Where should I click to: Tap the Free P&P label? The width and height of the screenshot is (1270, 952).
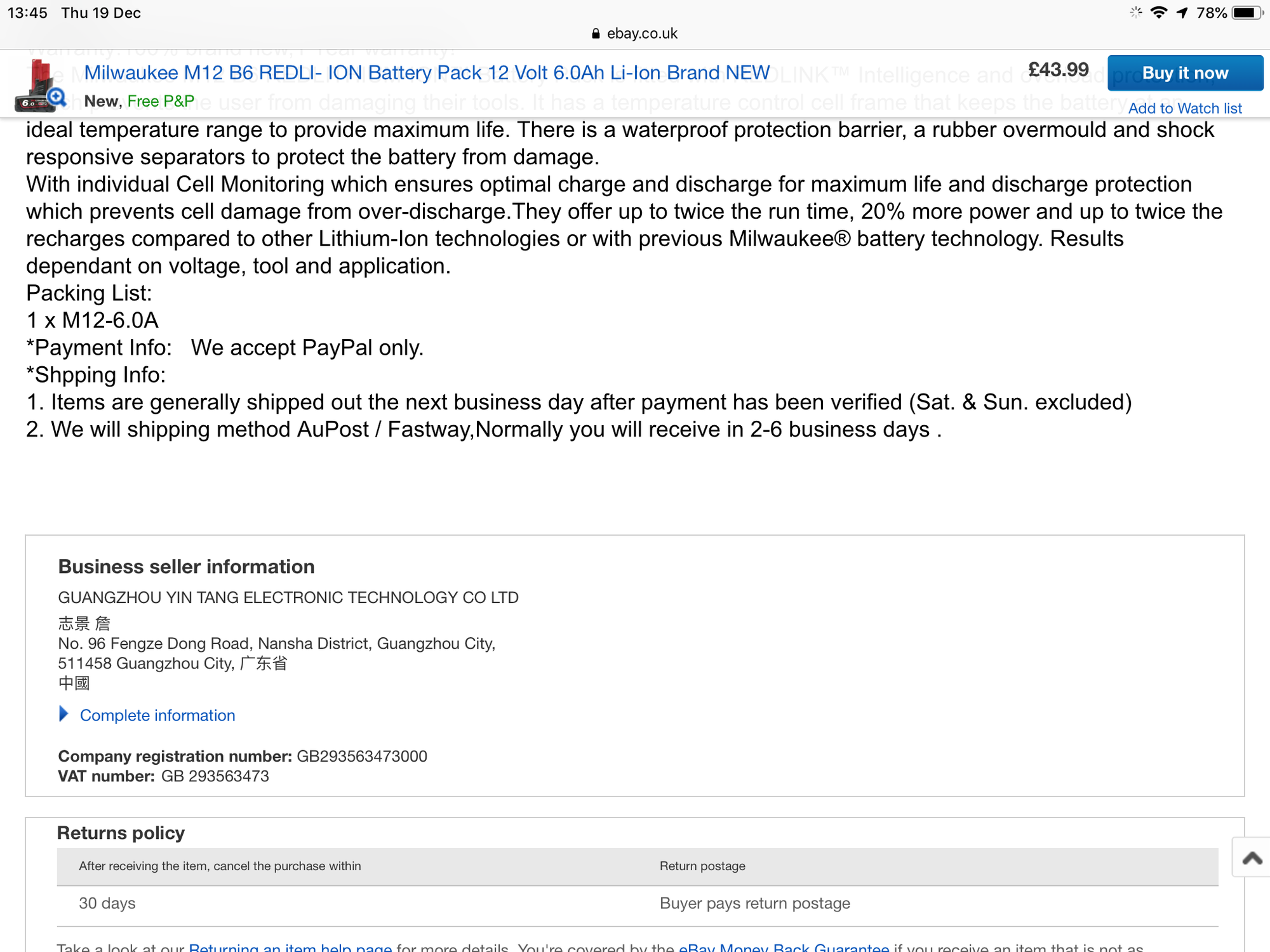click(161, 102)
